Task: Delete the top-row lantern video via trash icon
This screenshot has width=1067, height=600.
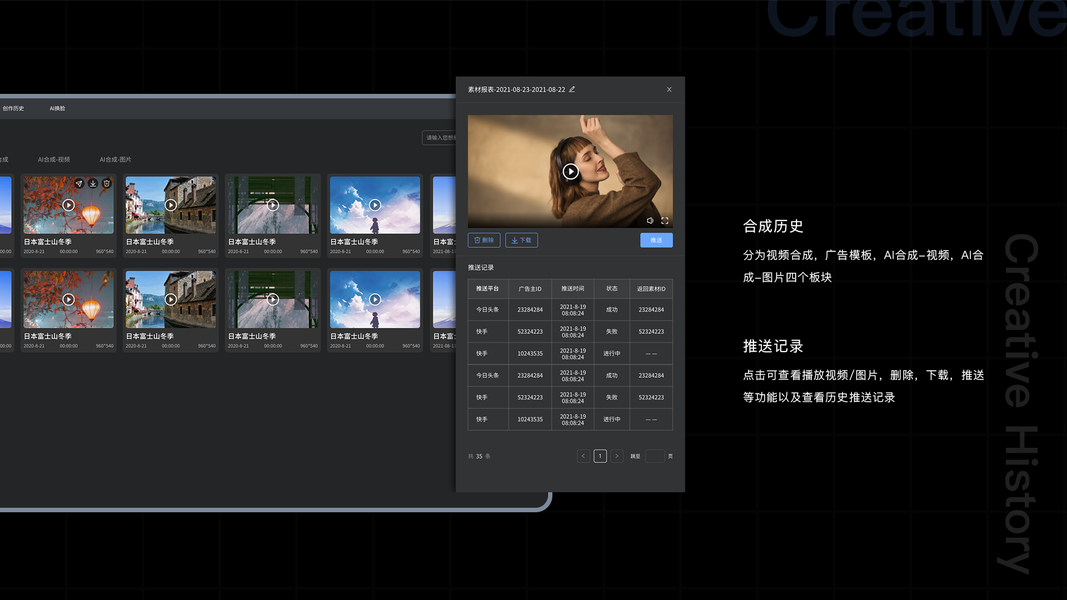Action: click(x=106, y=184)
